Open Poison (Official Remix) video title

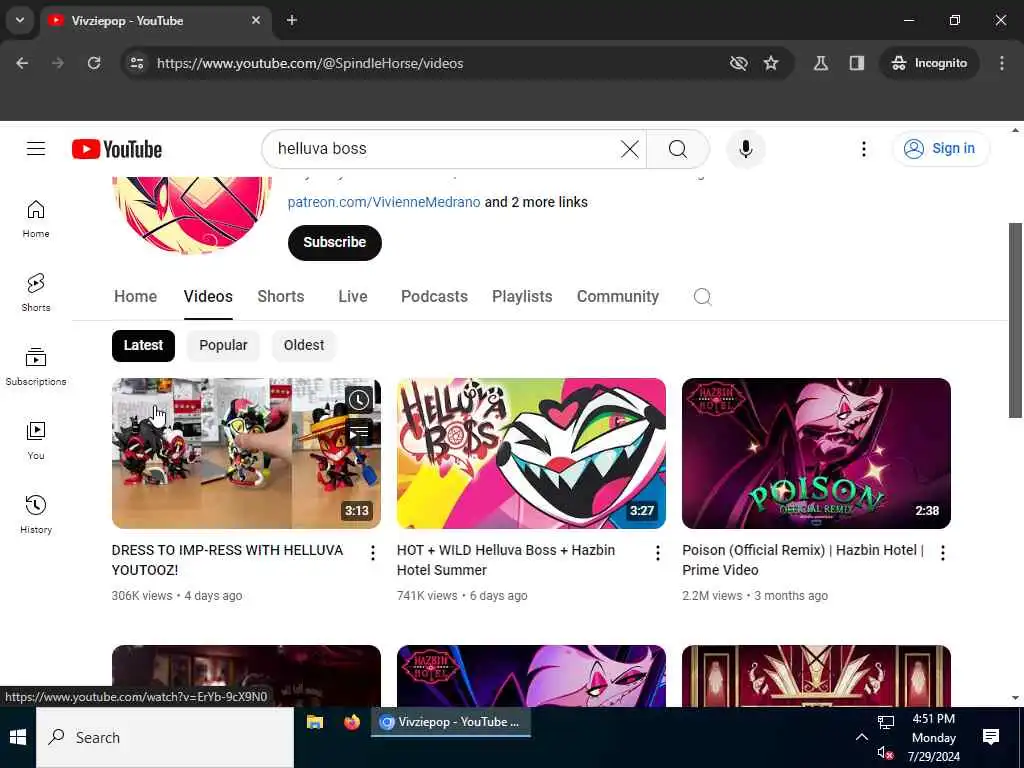803,560
